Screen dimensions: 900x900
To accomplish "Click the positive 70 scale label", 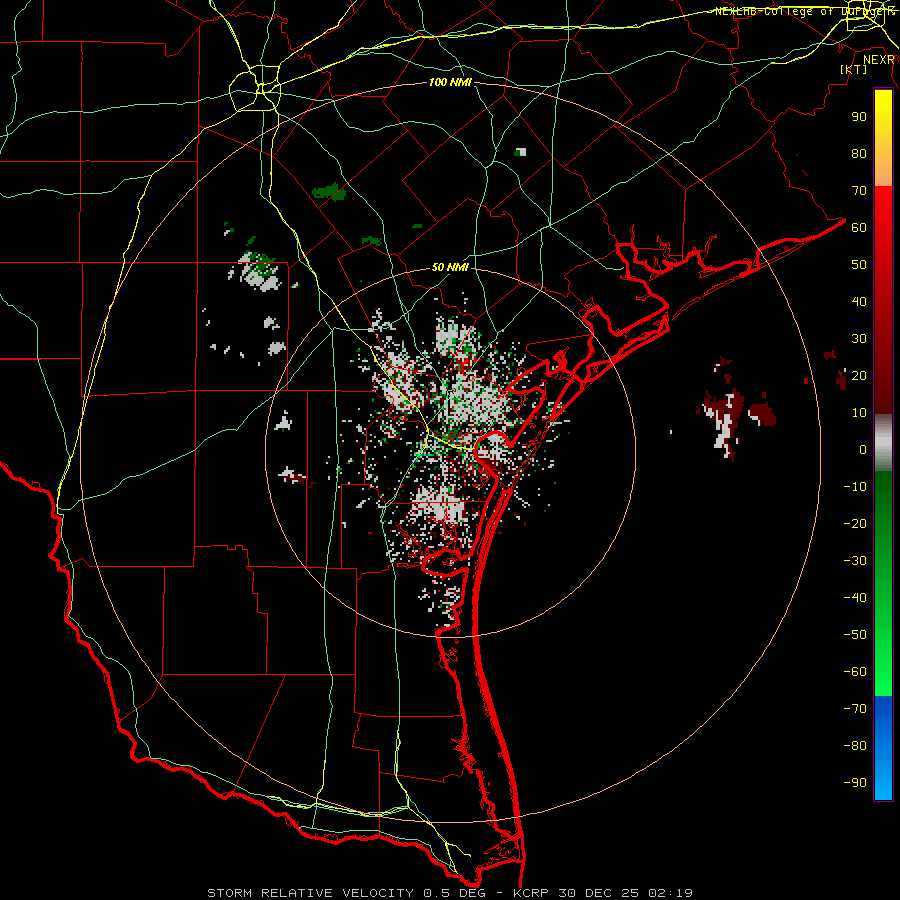I will (x=859, y=191).
